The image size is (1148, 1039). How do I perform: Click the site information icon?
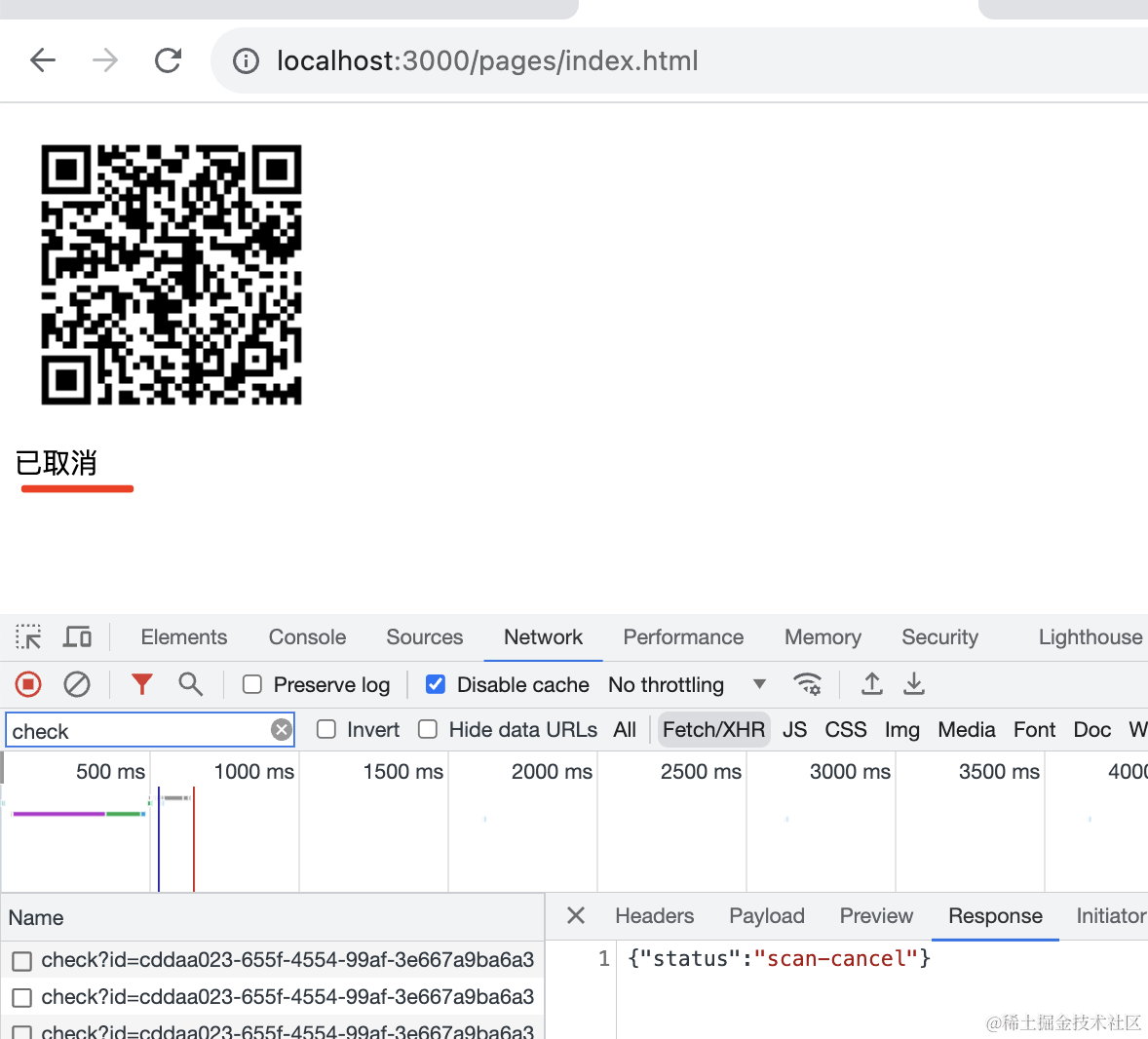[x=246, y=61]
